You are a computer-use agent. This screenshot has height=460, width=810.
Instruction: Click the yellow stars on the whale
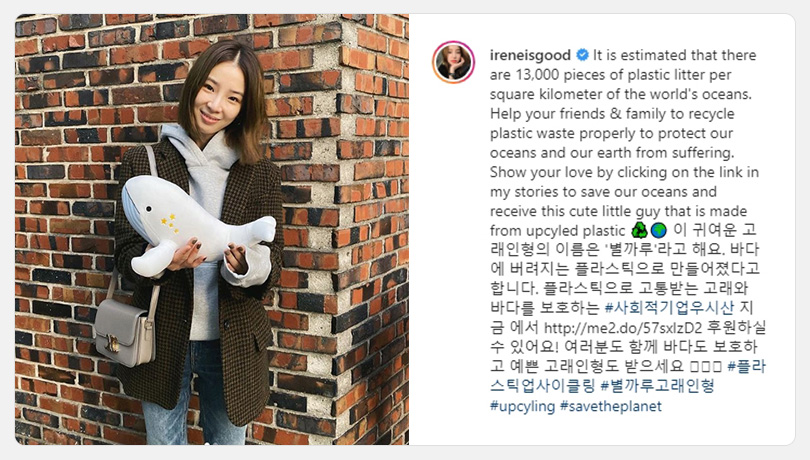pos(169,222)
